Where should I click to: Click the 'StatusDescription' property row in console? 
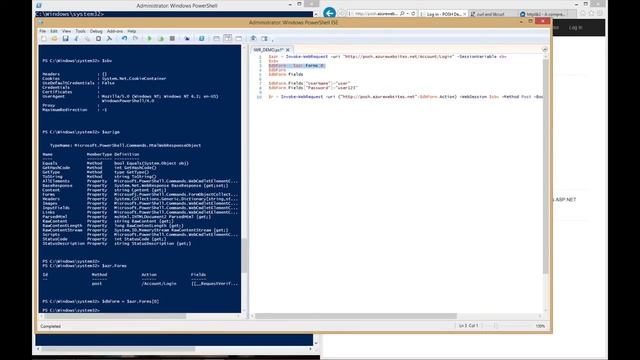point(116,244)
